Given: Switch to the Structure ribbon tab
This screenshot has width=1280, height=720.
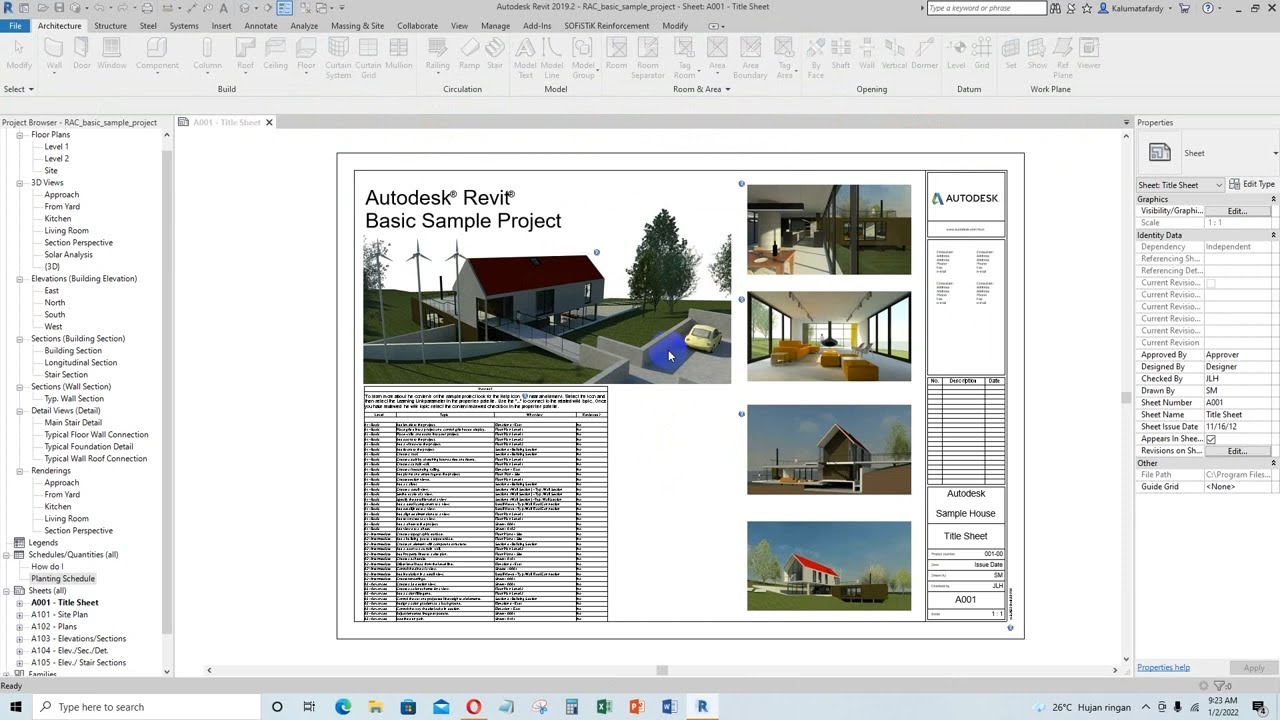Looking at the screenshot, I should [x=110, y=26].
